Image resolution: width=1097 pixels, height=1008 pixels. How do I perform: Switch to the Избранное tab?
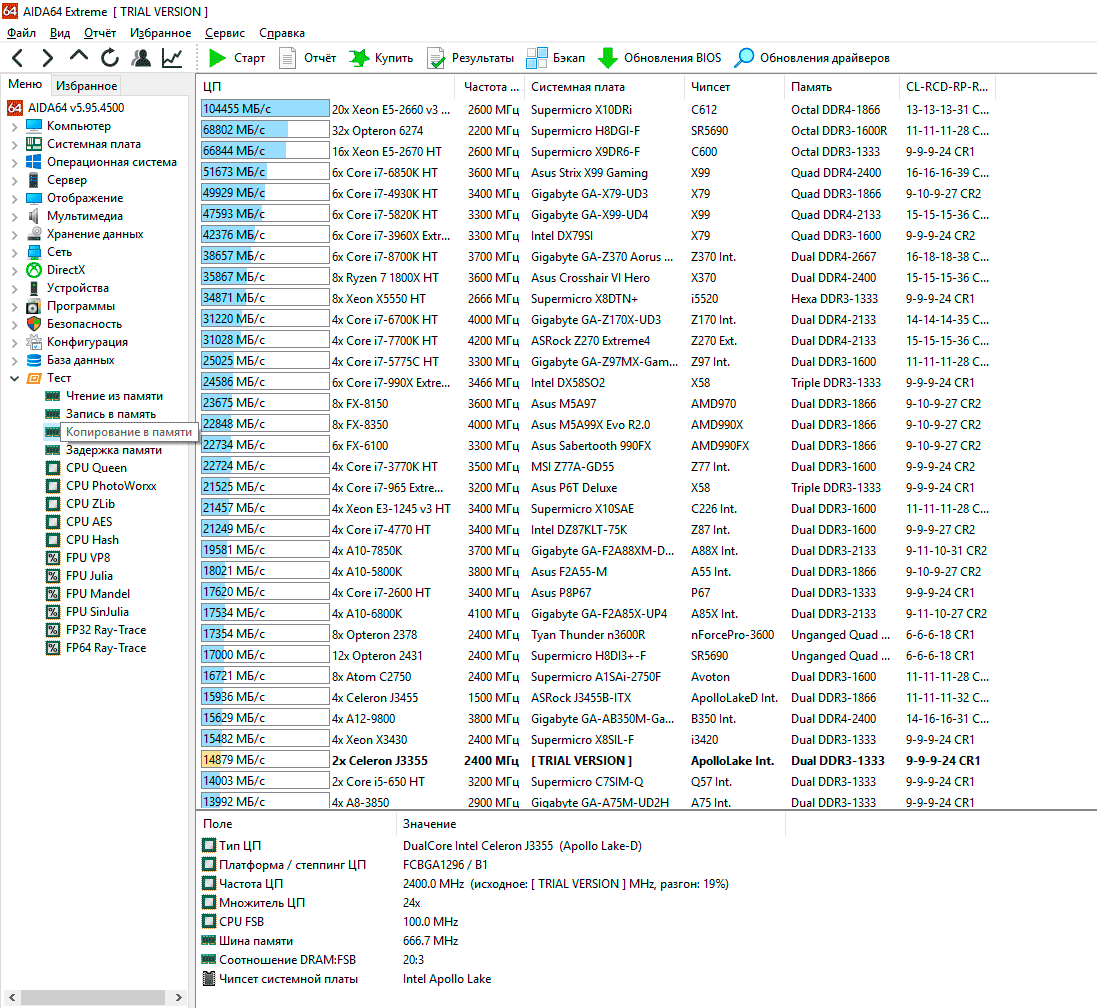click(86, 86)
